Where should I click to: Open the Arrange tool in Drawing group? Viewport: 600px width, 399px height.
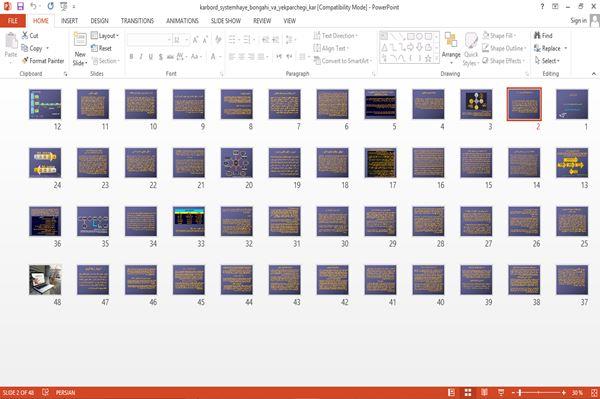pos(451,49)
